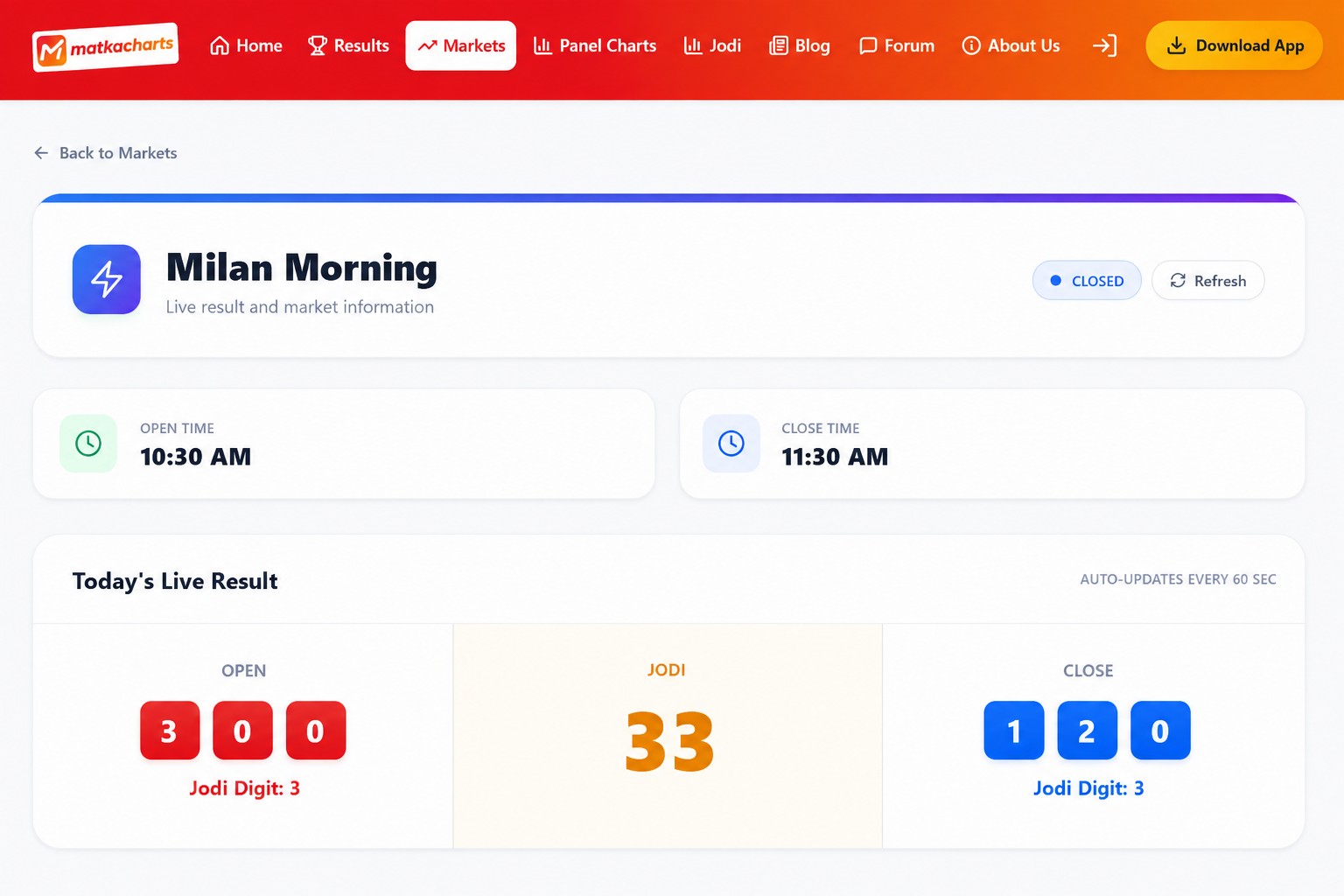Select the Markets tab

pyautogui.click(x=461, y=45)
